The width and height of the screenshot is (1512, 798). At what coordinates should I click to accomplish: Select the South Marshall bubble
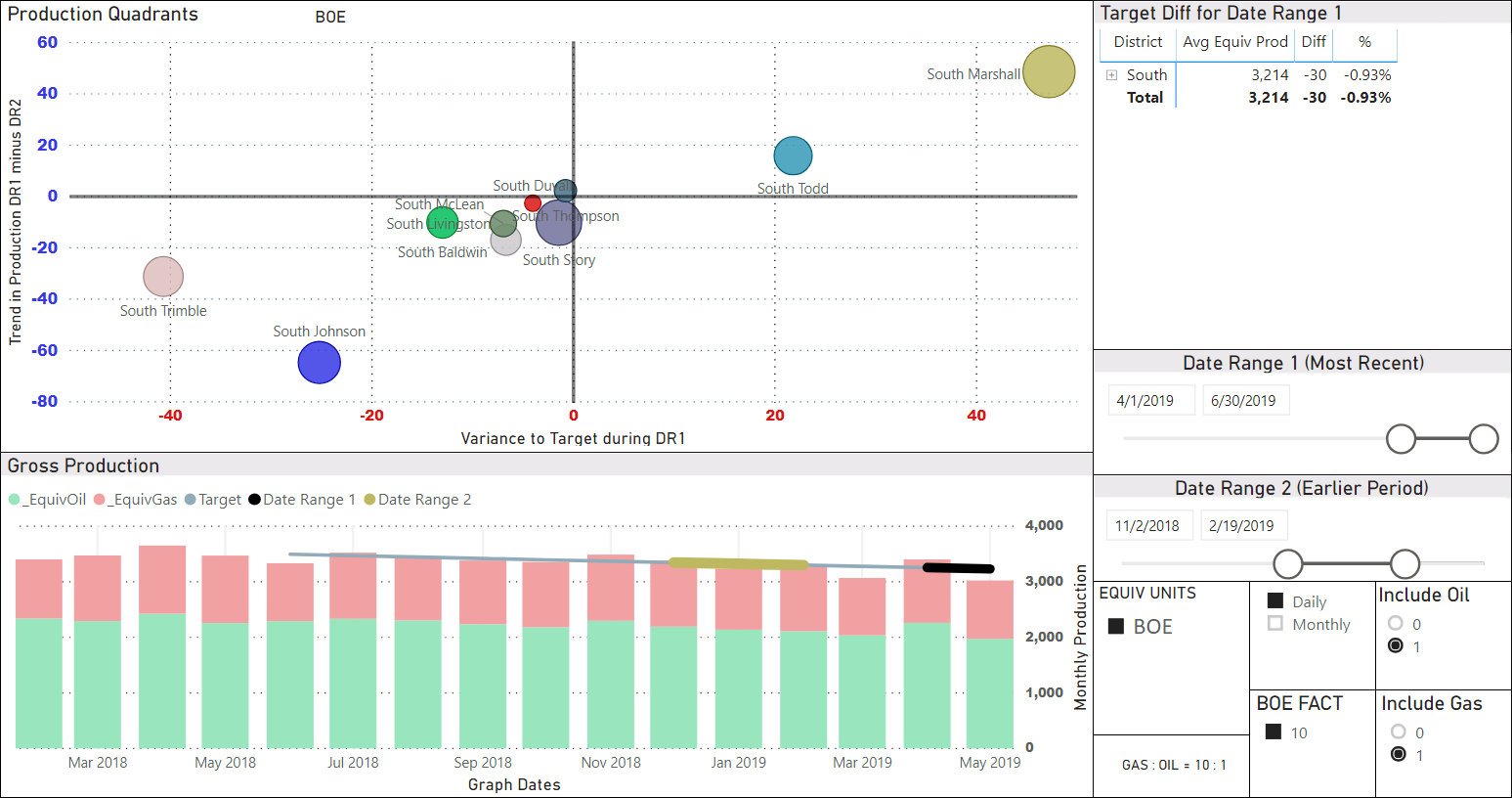[1048, 71]
